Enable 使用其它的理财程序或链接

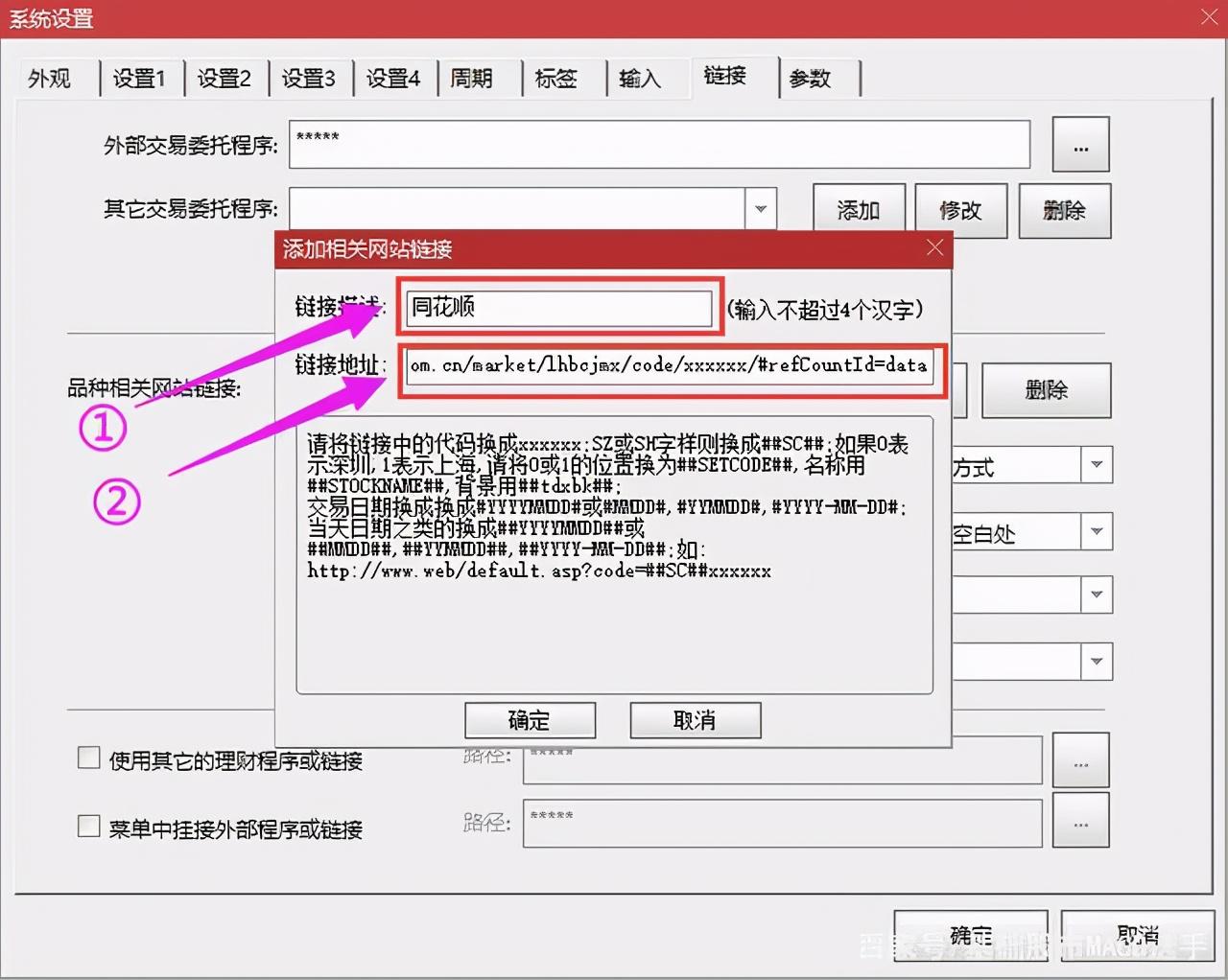click(x=88, y=757)
